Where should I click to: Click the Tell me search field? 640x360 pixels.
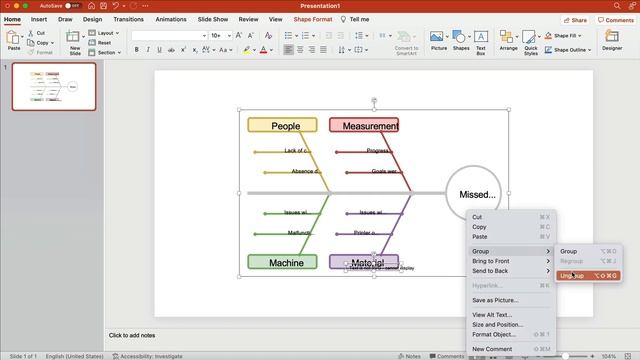tap(355, 19)
